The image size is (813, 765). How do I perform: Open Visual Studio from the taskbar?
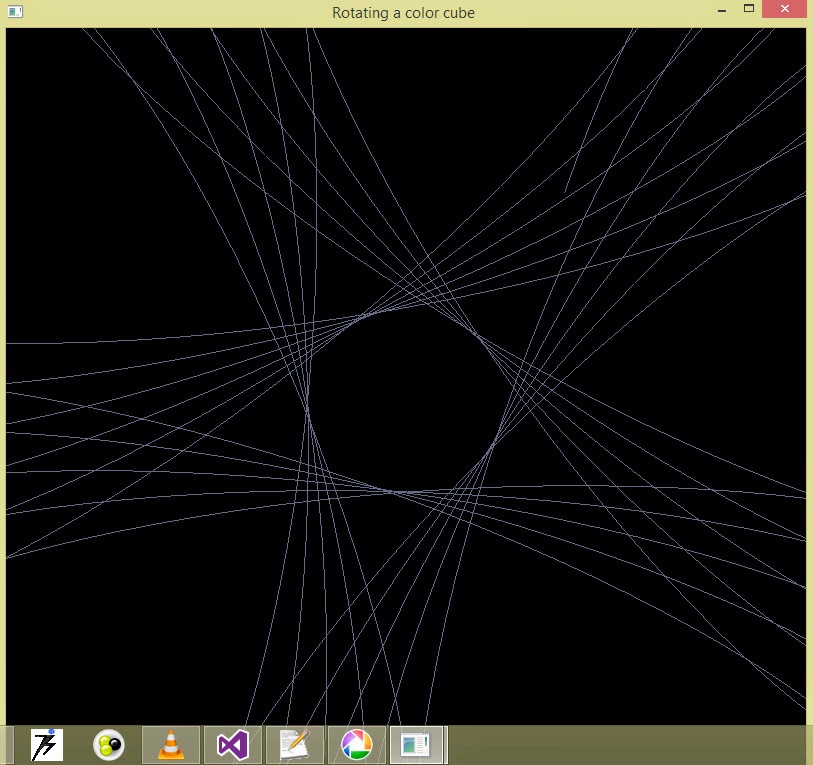coord(232,744)
